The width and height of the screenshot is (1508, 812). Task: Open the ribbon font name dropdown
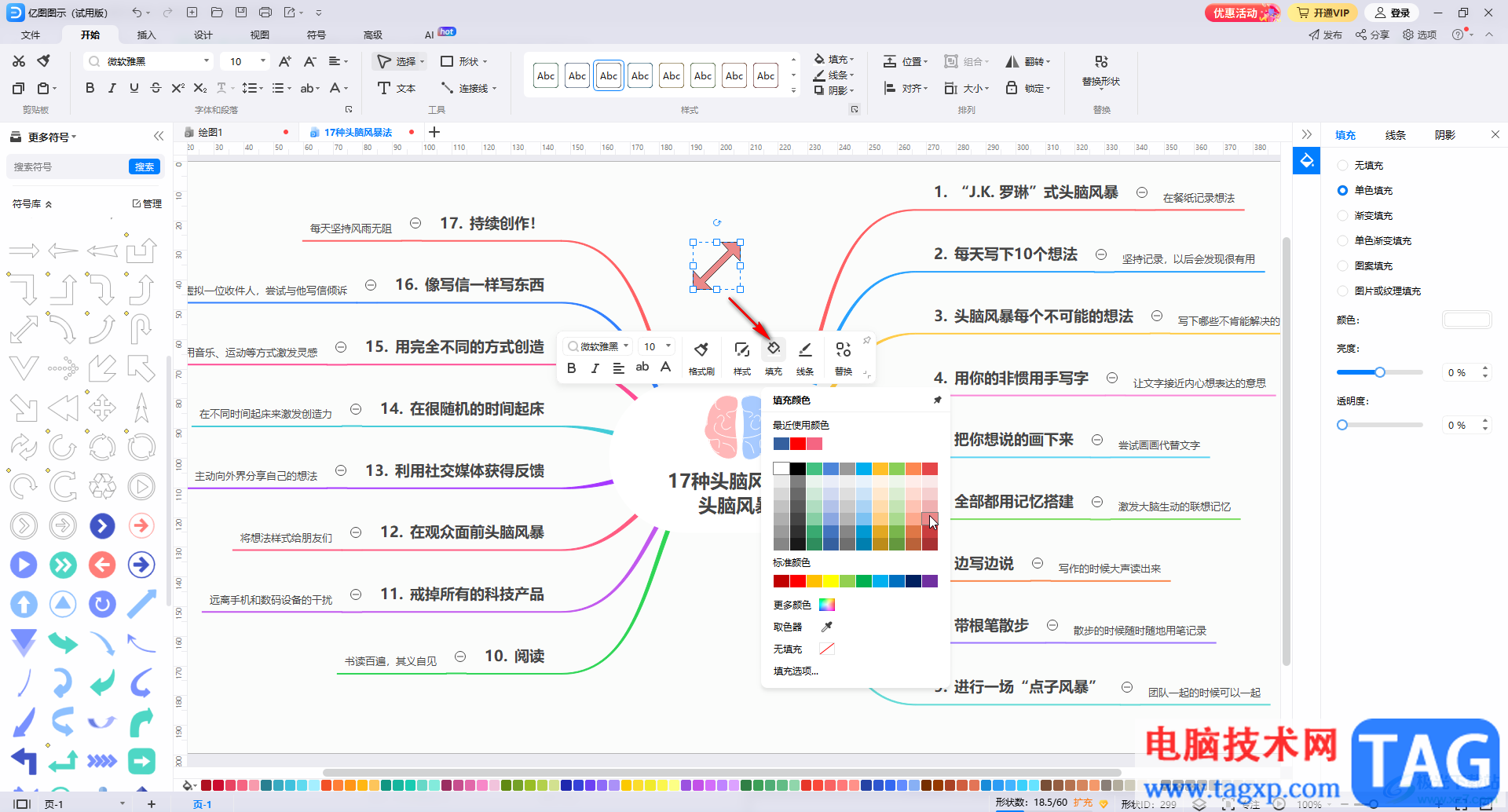[x=207, y=61]
